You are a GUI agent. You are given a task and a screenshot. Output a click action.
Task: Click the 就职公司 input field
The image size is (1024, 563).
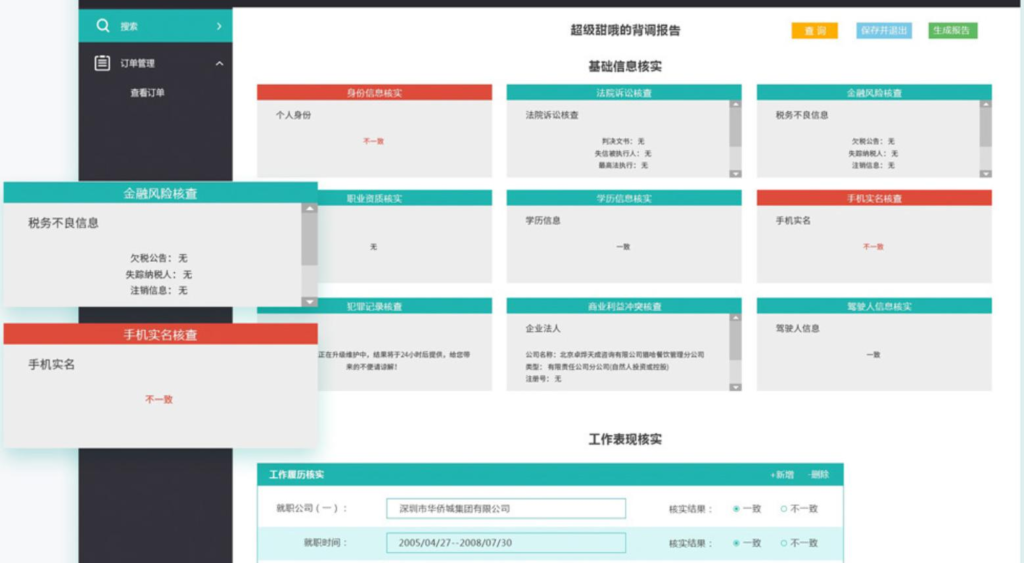[505, 509]
